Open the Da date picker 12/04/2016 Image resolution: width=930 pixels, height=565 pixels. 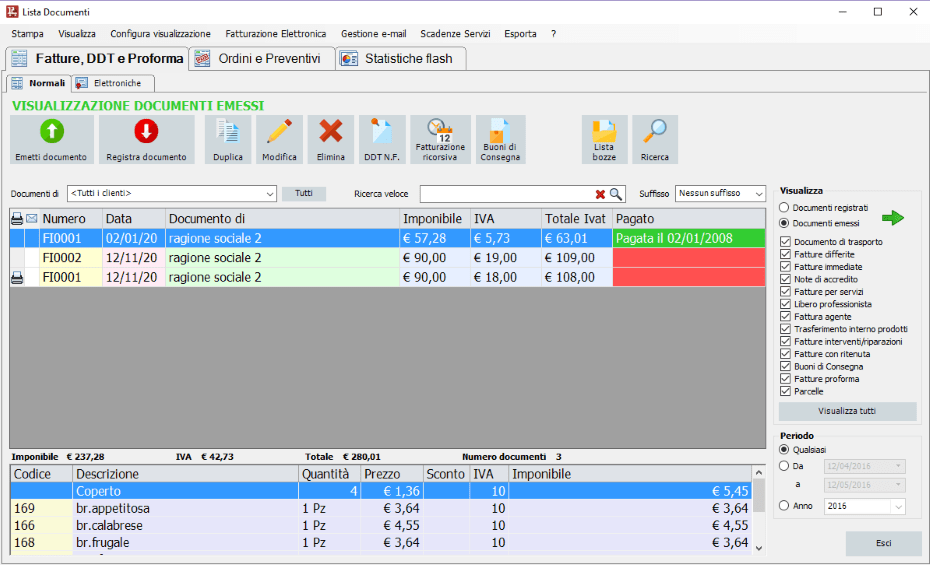898,466
